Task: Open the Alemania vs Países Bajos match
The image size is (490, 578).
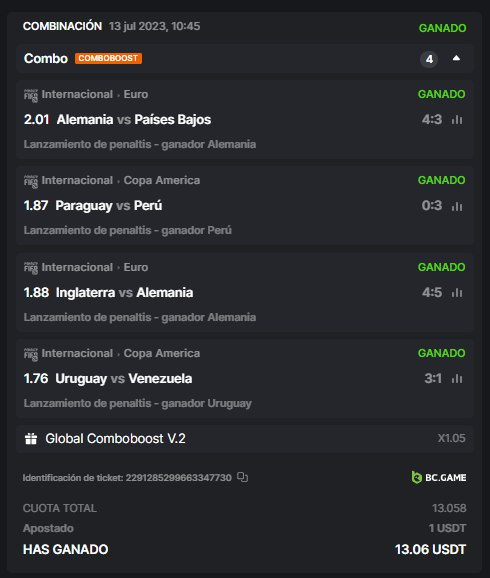Action: tap(134, 119)
